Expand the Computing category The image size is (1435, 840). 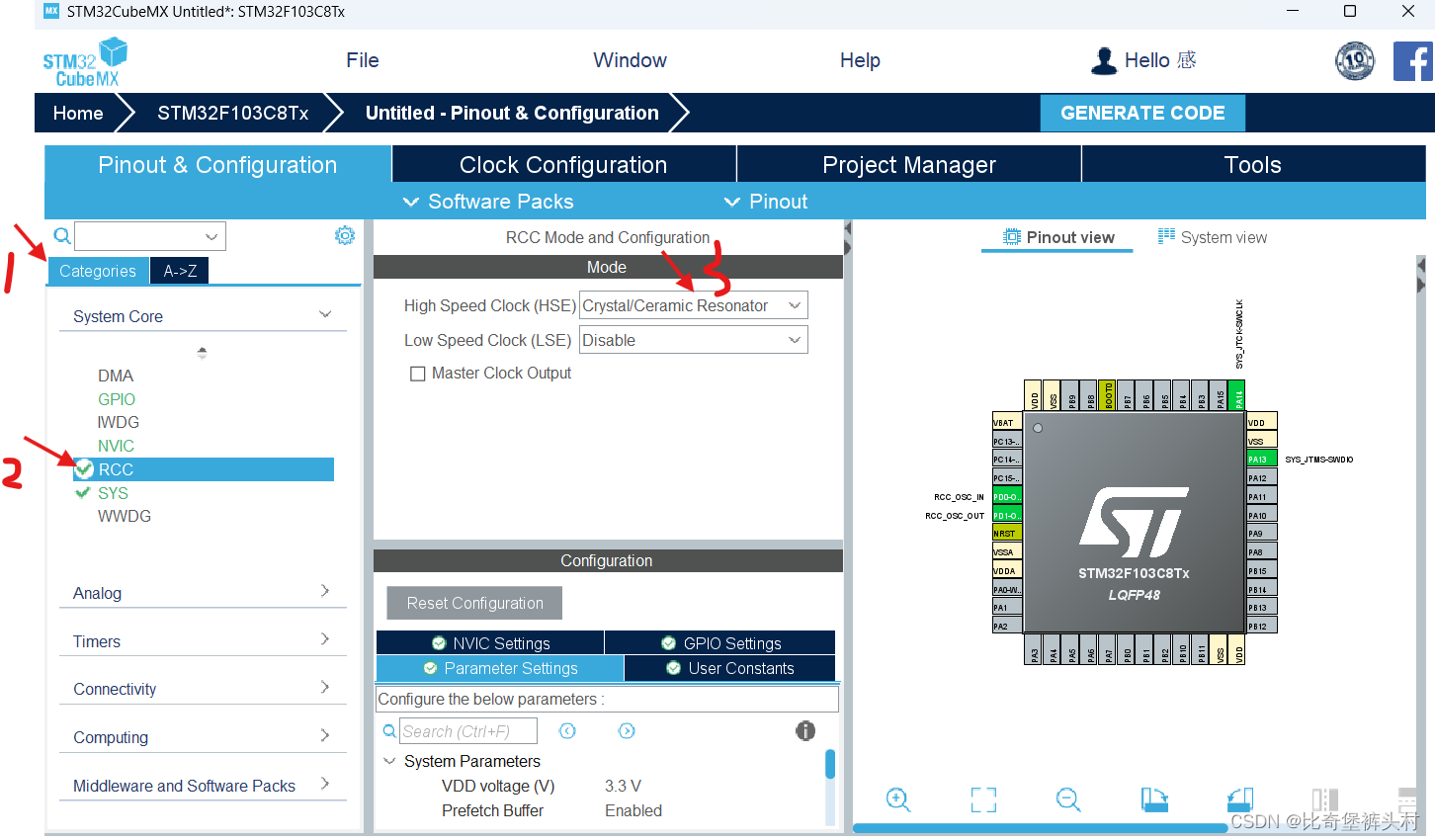[x=203, y=737]
